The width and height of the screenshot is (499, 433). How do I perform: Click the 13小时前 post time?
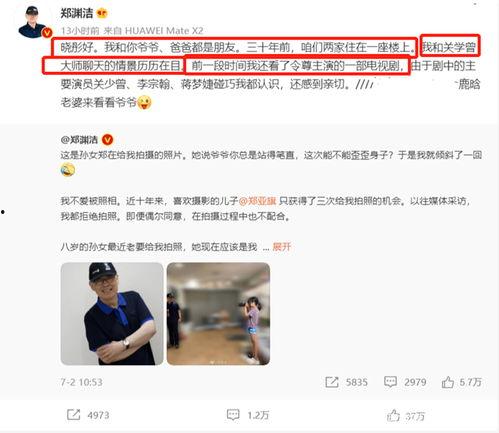point(80,31)
